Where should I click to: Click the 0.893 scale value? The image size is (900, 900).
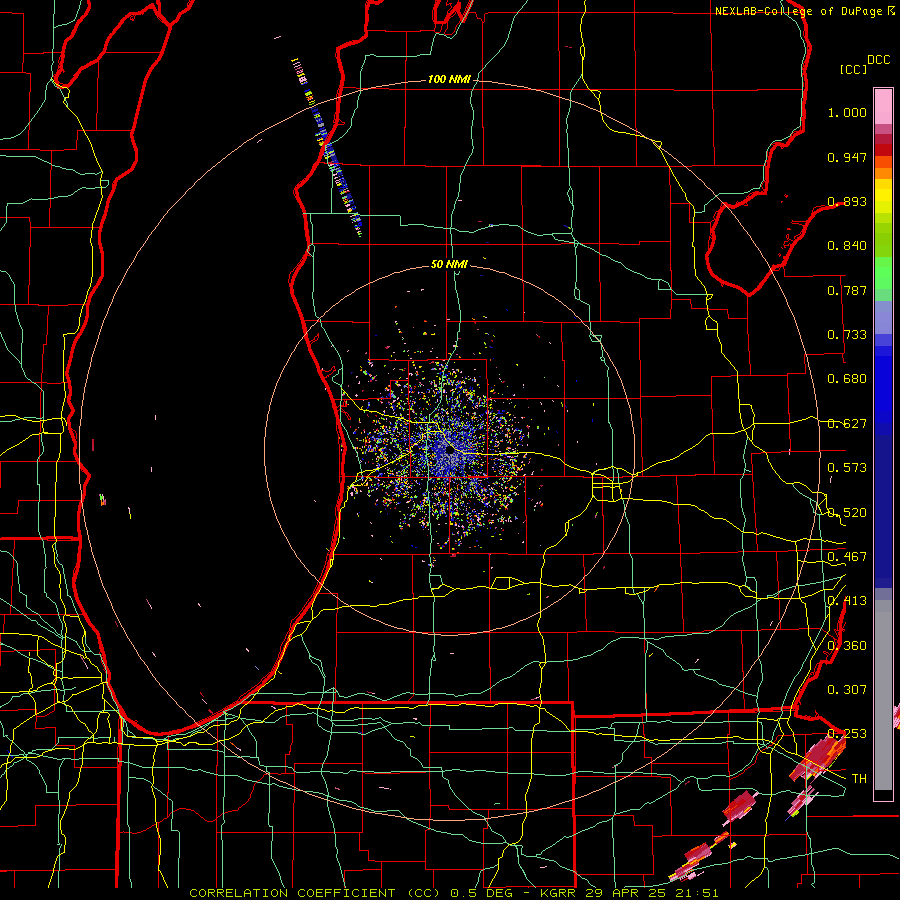[x=847, y=201]
